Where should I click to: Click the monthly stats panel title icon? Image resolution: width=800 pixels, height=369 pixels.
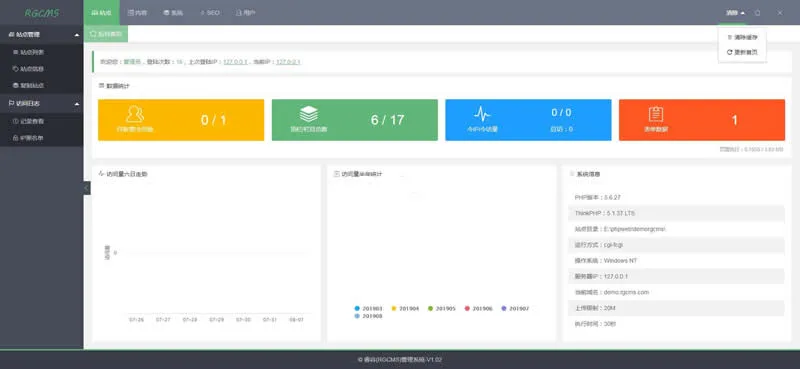tap(336, 174)
